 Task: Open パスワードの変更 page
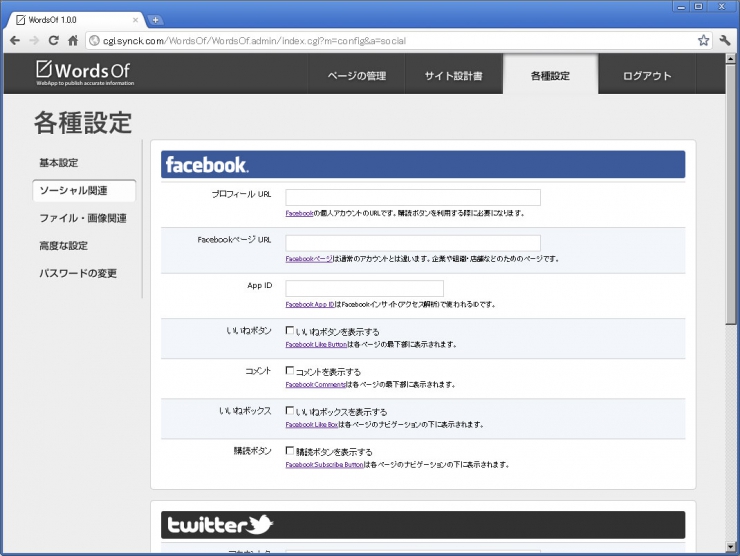click(x=78, y=273)
